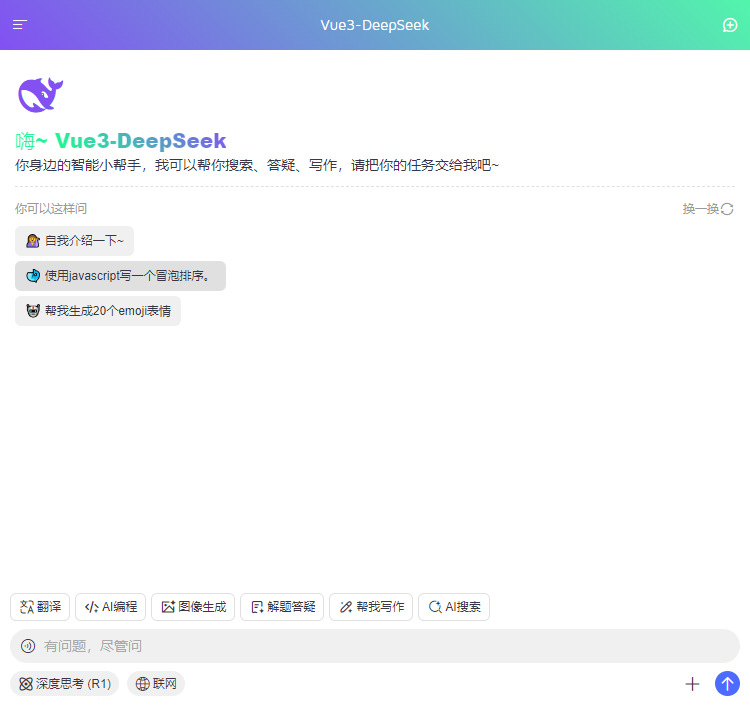Click the purple DeepSeek whale logo
The width and height of the screenshot is (750, 706).
click(41, 95)
